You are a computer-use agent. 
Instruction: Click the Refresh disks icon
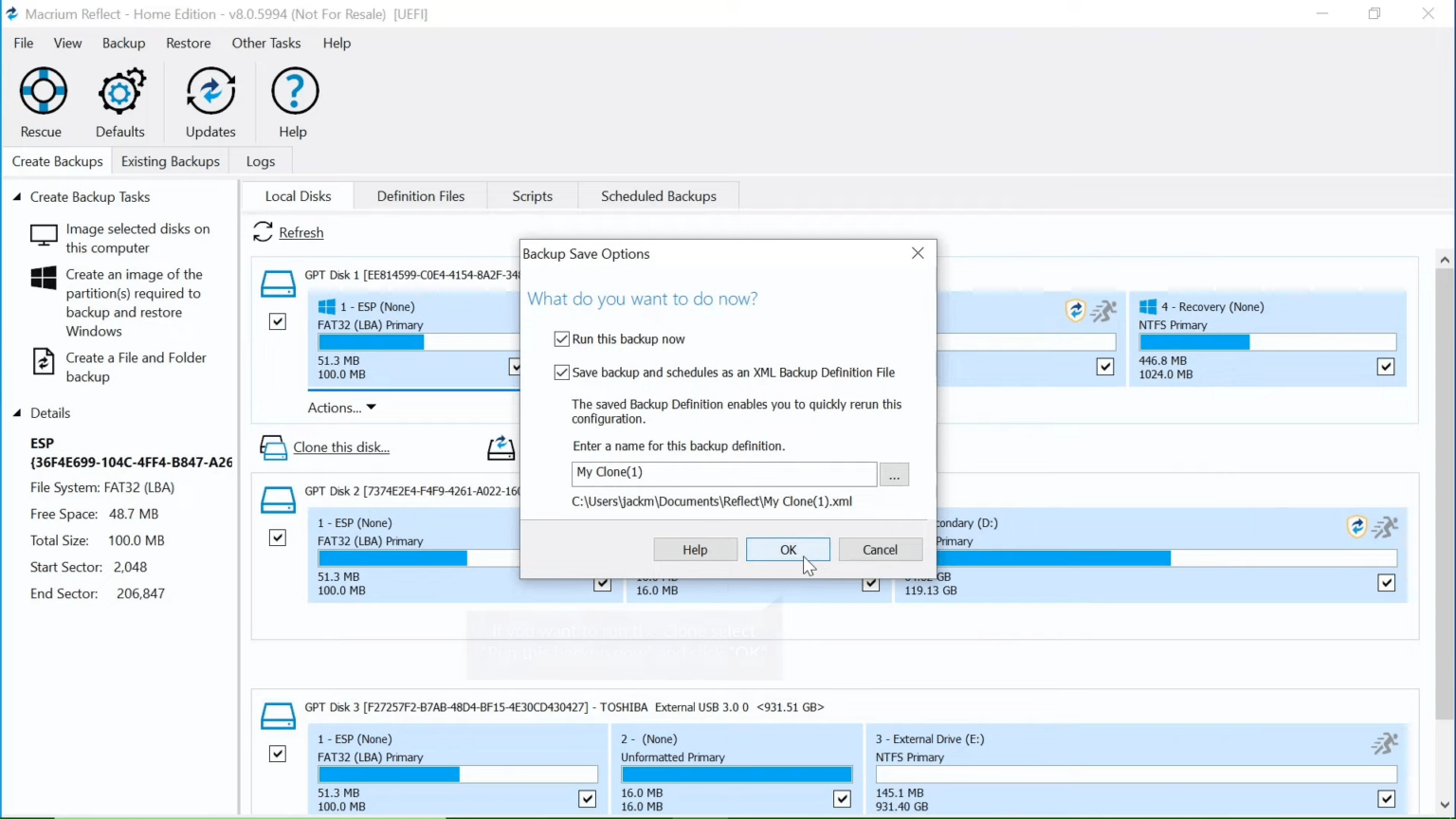(x=263, y=232)
